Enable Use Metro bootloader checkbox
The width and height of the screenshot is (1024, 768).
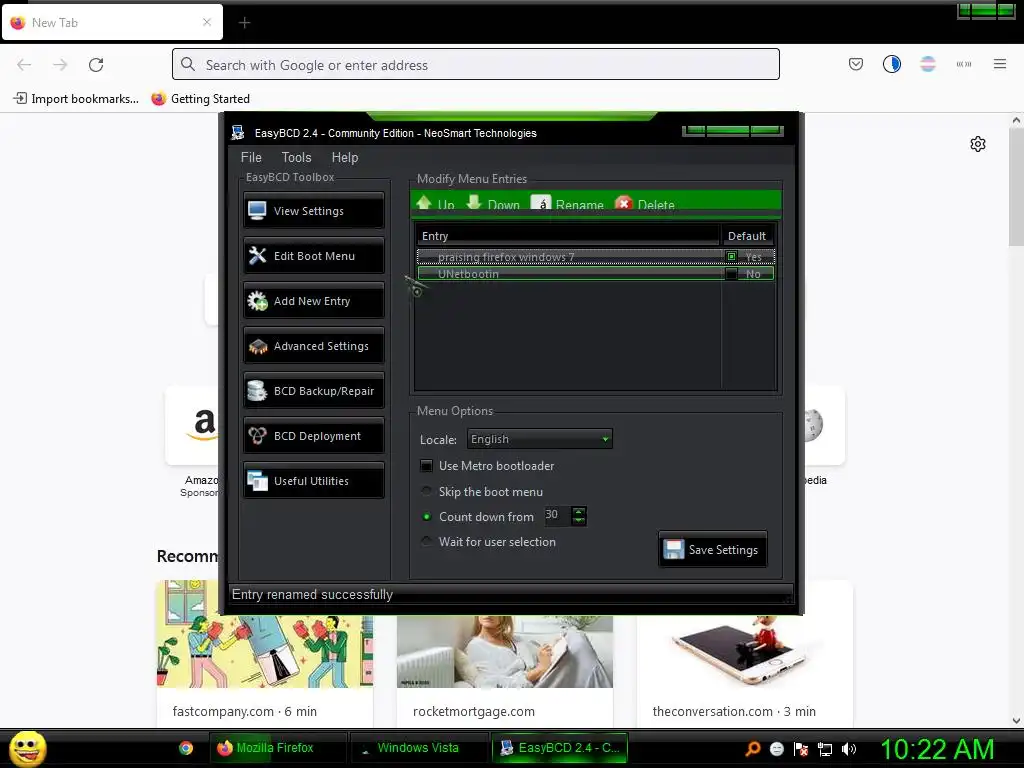click(x=426, y=466)
